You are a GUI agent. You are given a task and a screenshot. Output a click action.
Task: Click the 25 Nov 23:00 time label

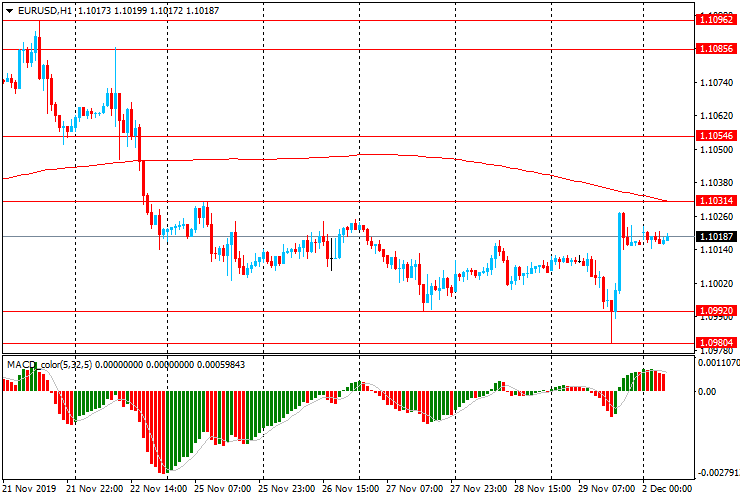tap(286, 488)
